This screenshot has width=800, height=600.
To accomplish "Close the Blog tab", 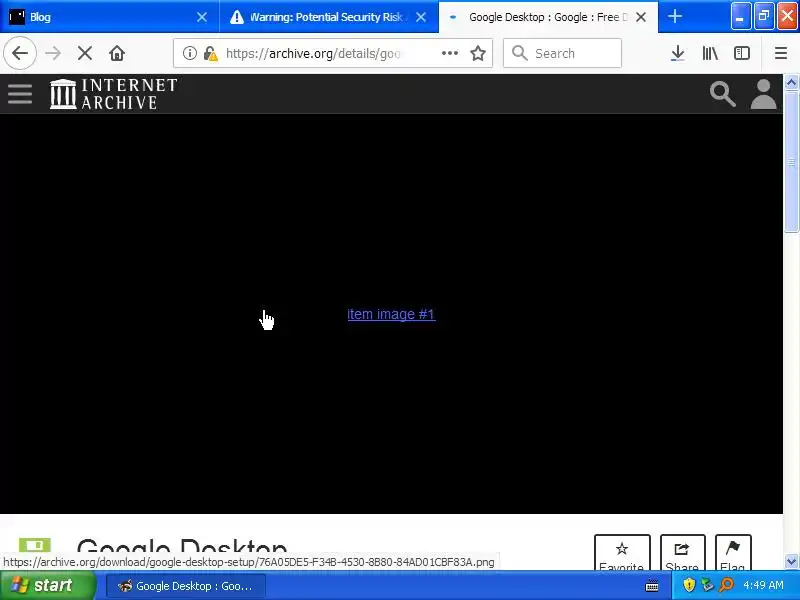I will (202, 17).
